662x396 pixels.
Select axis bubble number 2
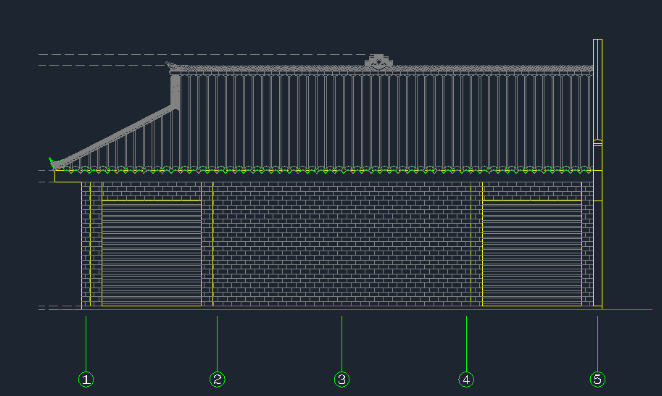[217, 379]
